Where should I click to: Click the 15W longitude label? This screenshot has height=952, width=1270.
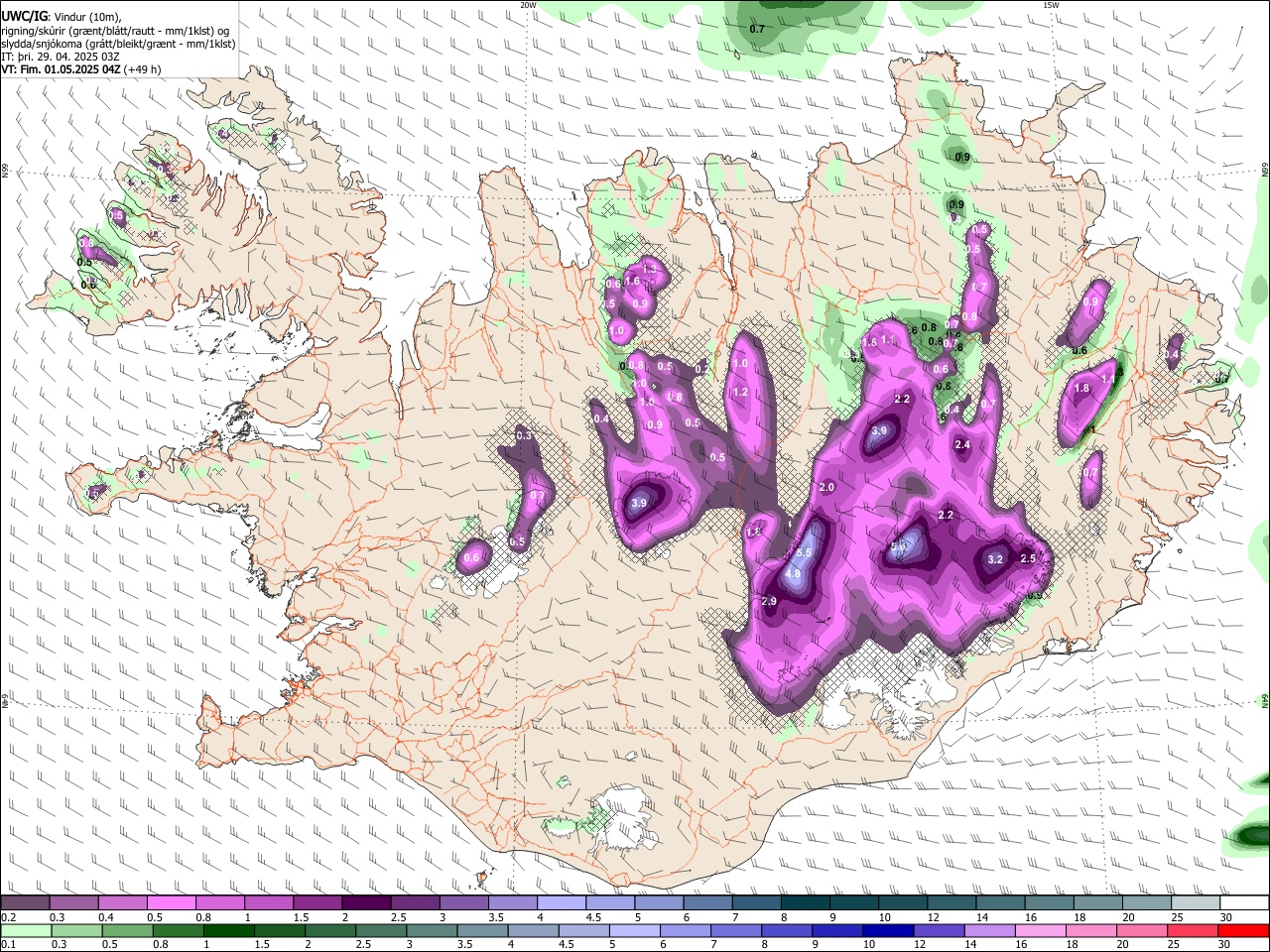point(1051,5)
